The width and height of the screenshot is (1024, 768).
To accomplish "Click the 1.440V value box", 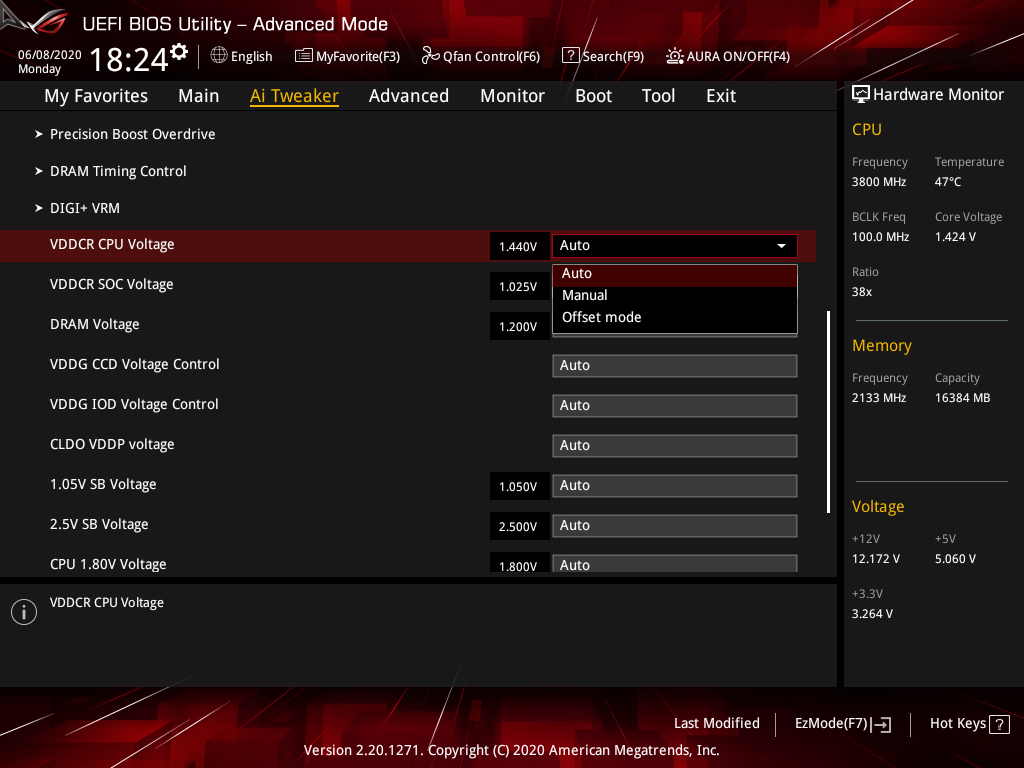I will [x=519, y=247].
